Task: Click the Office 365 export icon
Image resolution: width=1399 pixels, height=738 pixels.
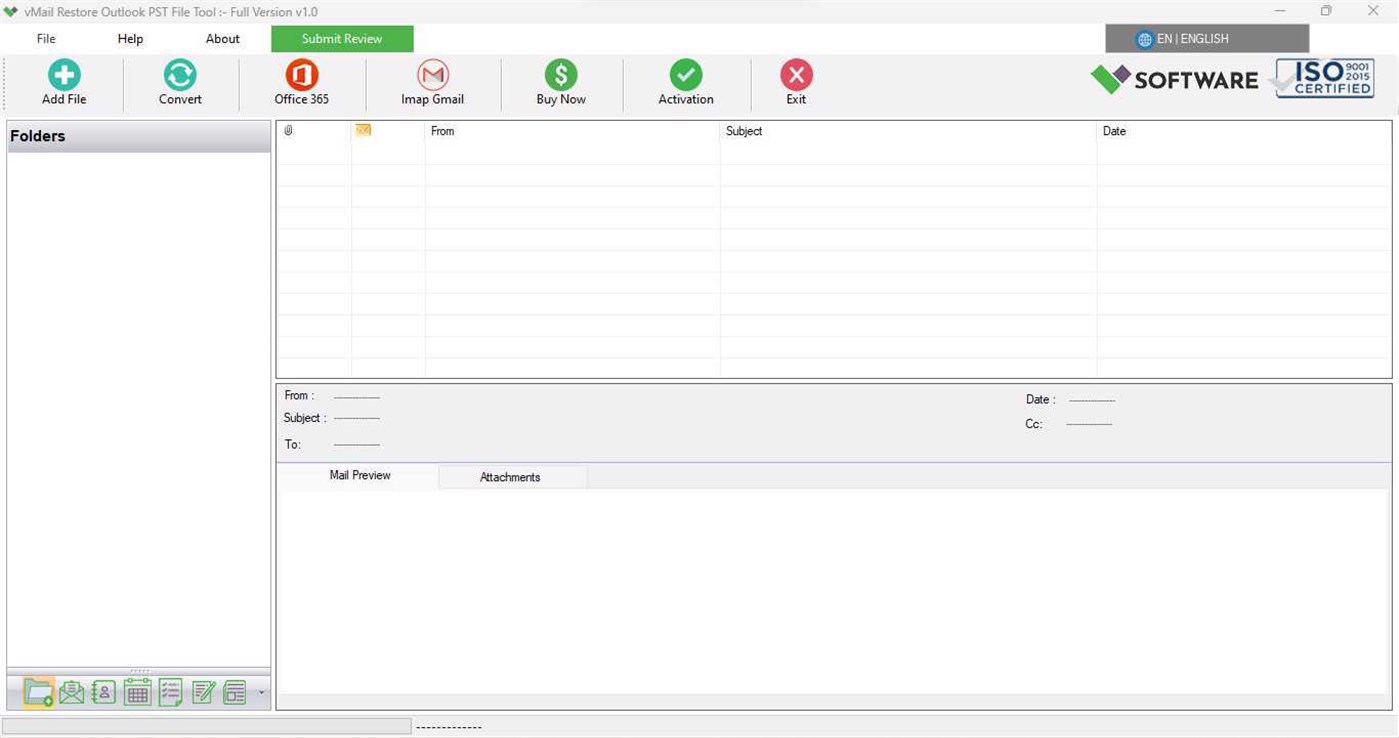Action: pyautogui.click(x=301, y=81)
